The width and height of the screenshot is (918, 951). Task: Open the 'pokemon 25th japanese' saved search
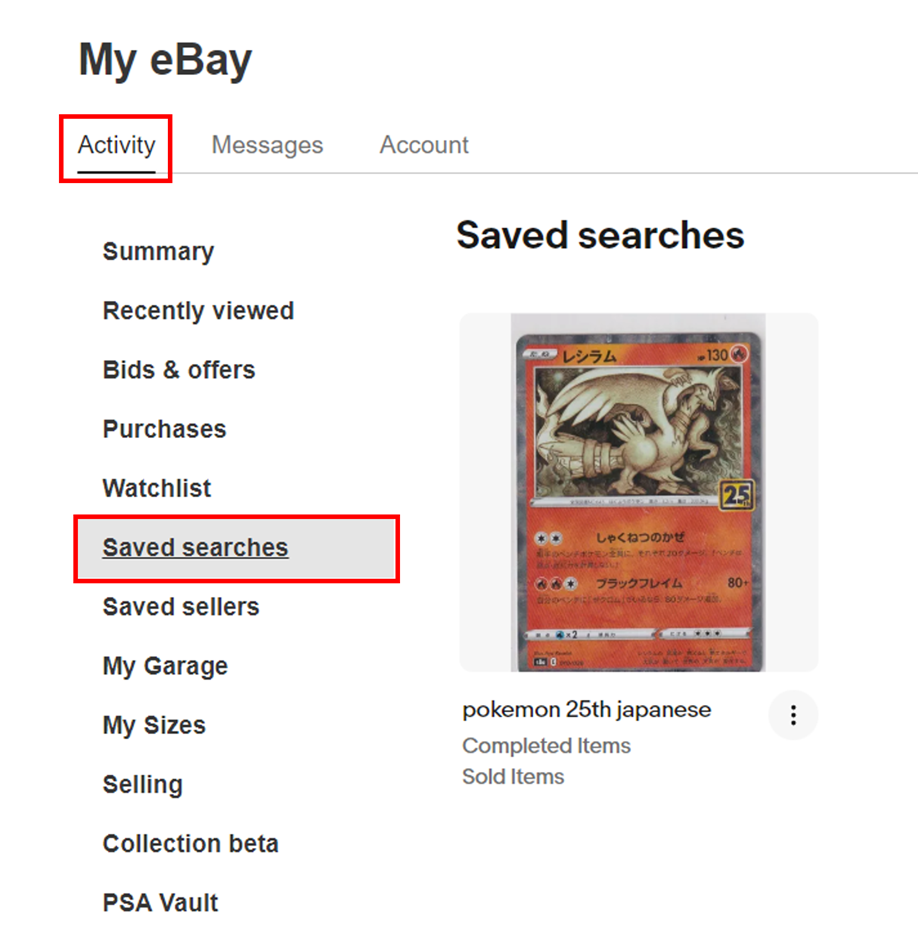[x=587, y=710]
